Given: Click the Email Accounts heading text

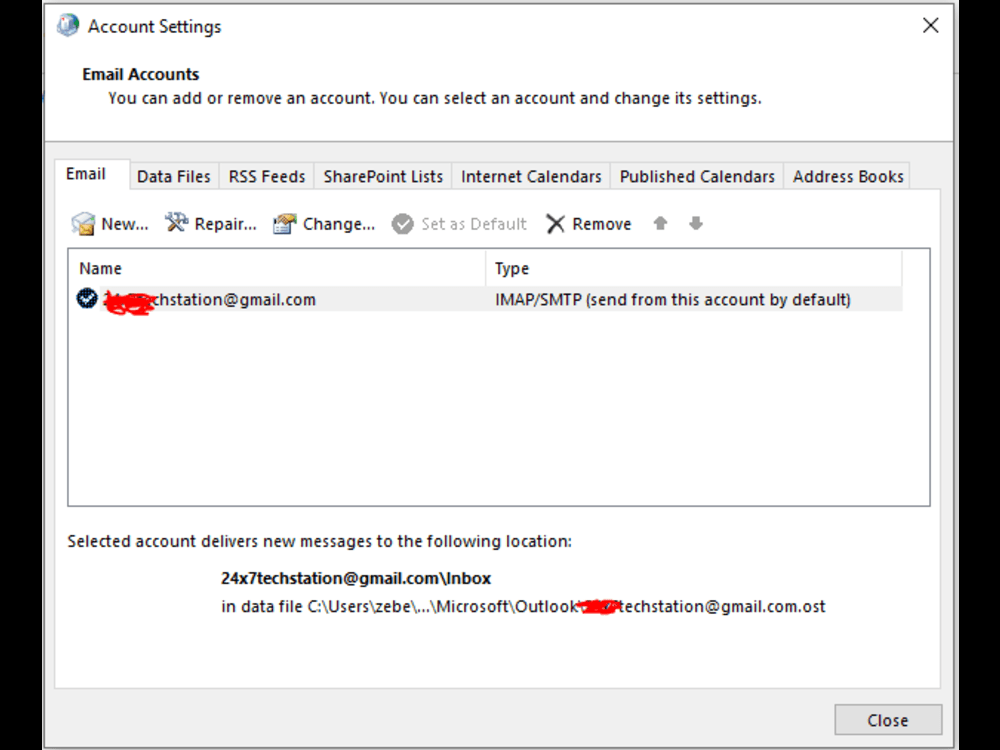Looking at the screenshot, I should [x=141, y=74].
